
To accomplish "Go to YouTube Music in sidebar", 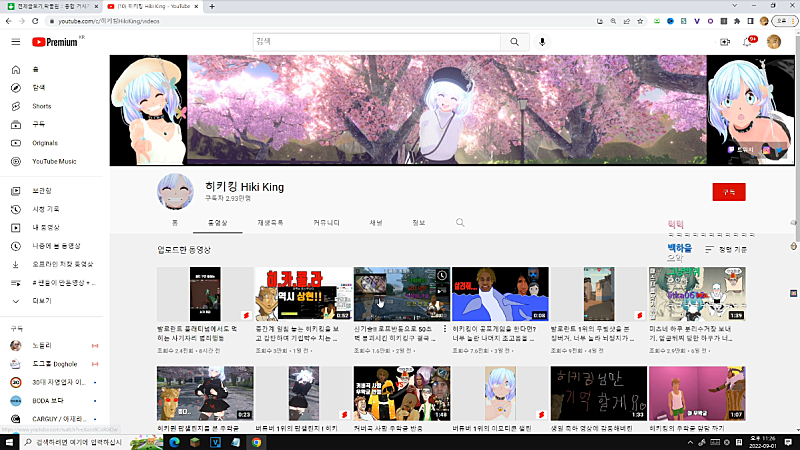I will click(53, 161).
